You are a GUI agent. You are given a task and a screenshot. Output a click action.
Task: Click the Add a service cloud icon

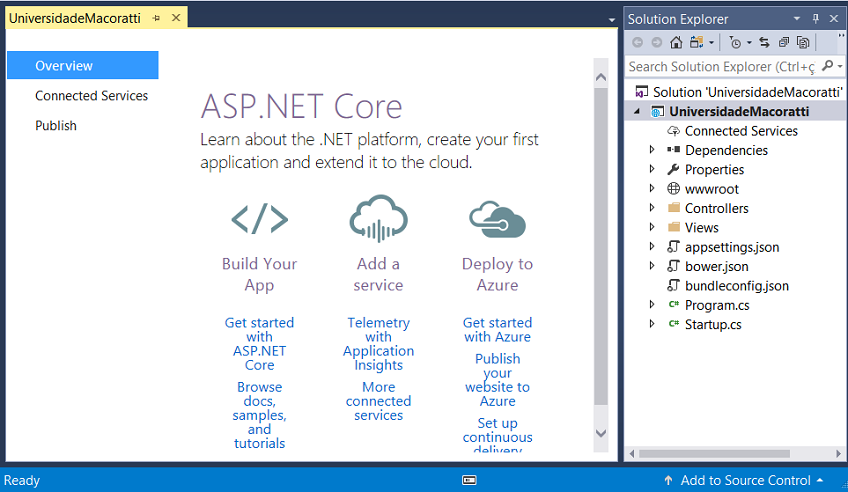click(x=378, y=218)
